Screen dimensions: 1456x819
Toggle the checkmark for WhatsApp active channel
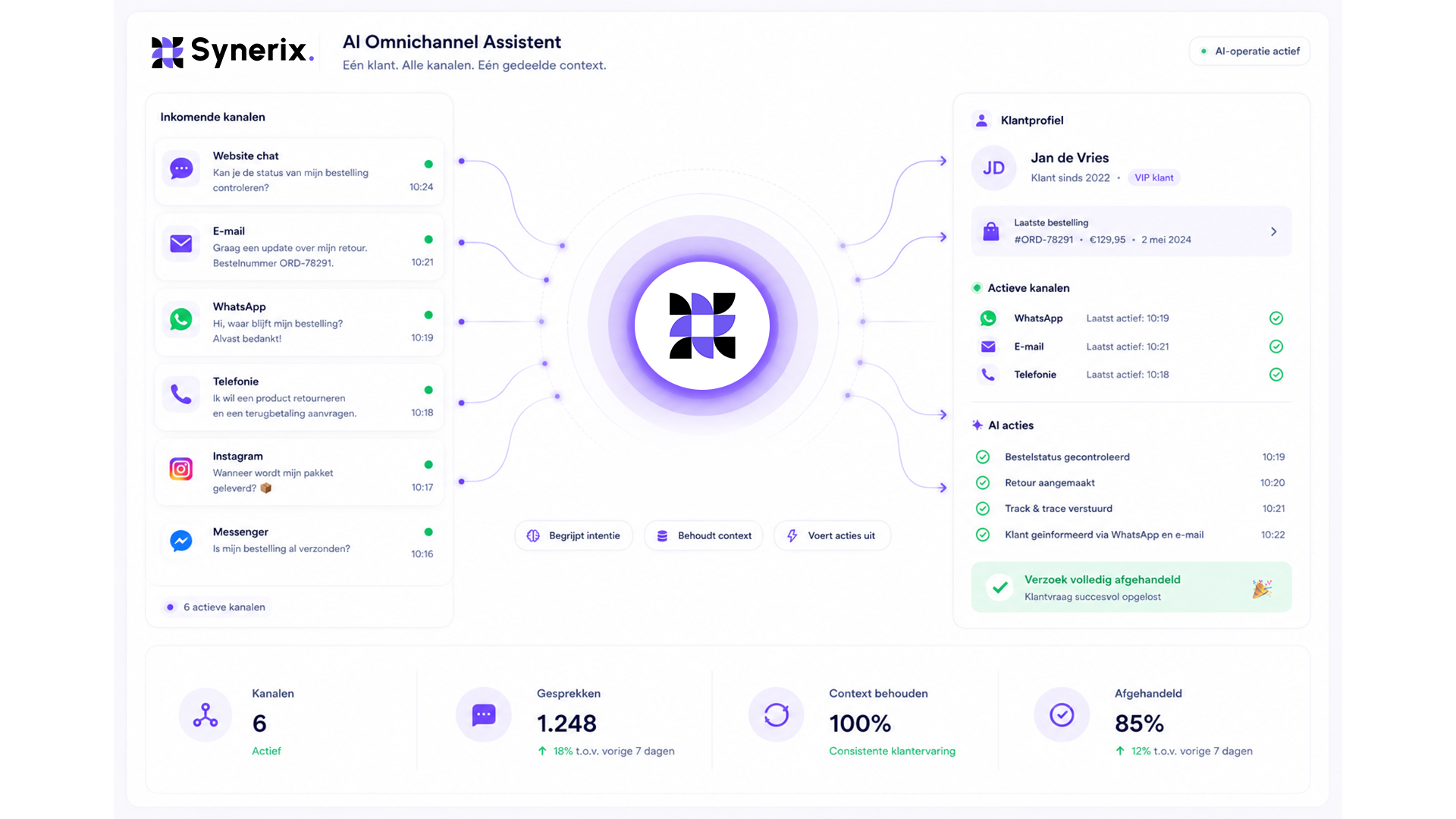pyautogui.click(x=1276, y=318)
